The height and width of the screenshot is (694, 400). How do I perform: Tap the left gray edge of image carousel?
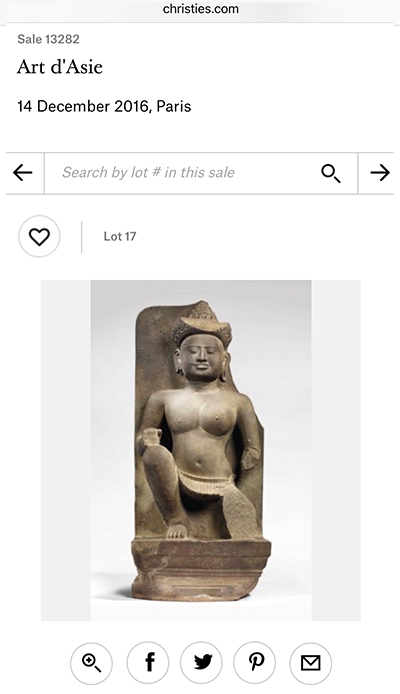pos(66,450)
